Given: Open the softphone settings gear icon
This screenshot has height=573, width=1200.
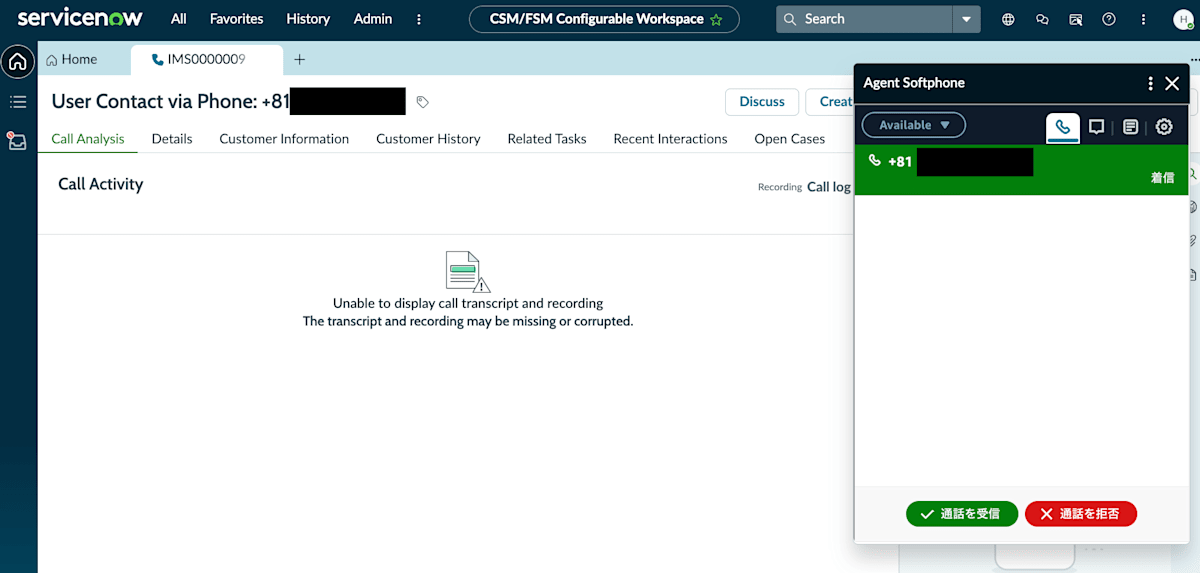Looking at the screenshot, I should click(1164, 127).
